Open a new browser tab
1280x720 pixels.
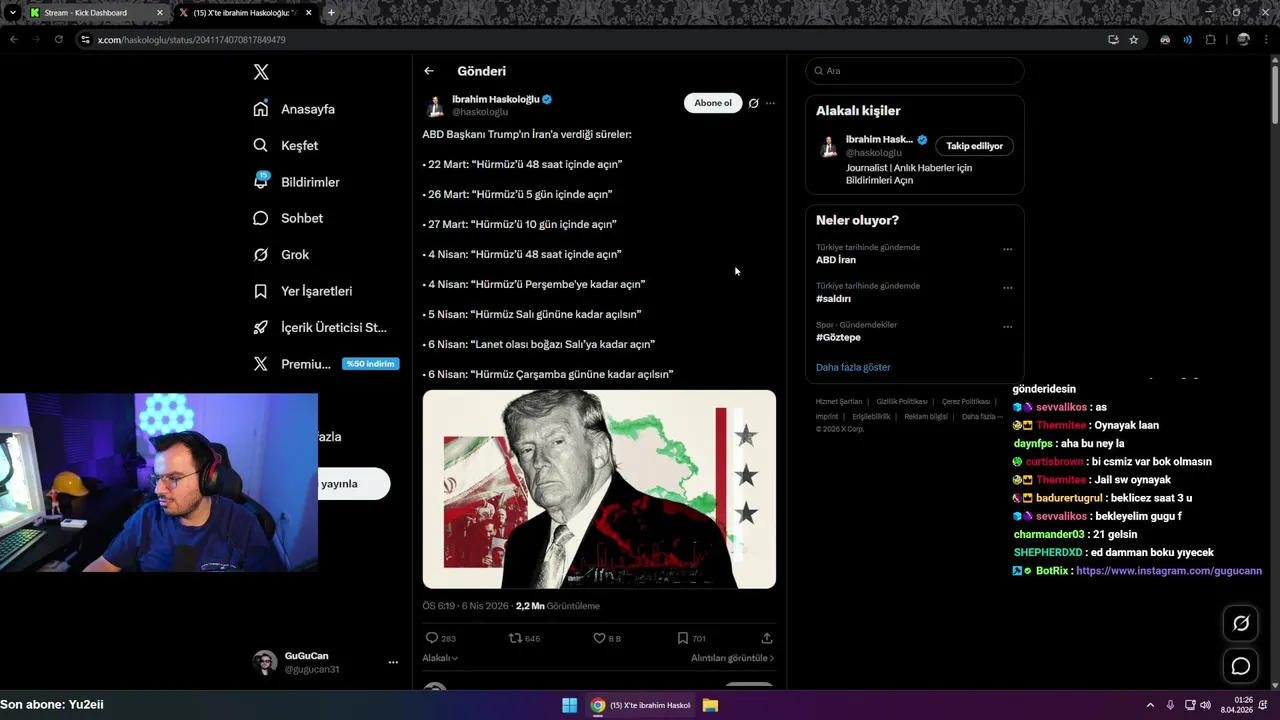[x=331, y=13]
